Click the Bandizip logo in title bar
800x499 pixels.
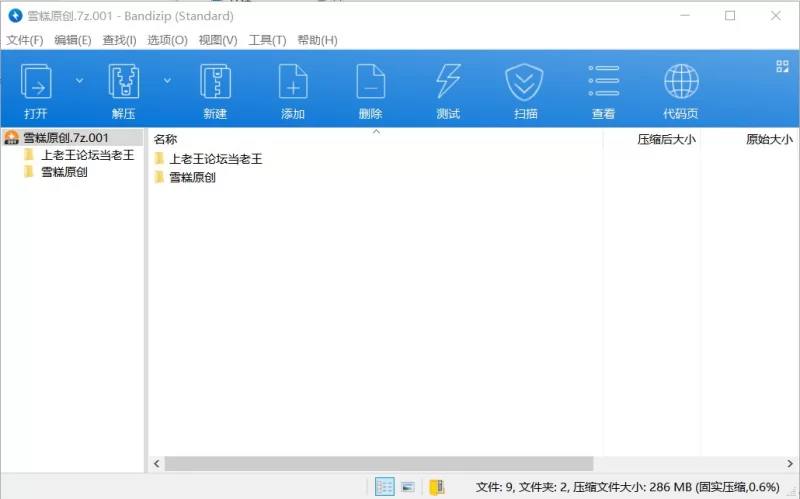pos(15,16)
